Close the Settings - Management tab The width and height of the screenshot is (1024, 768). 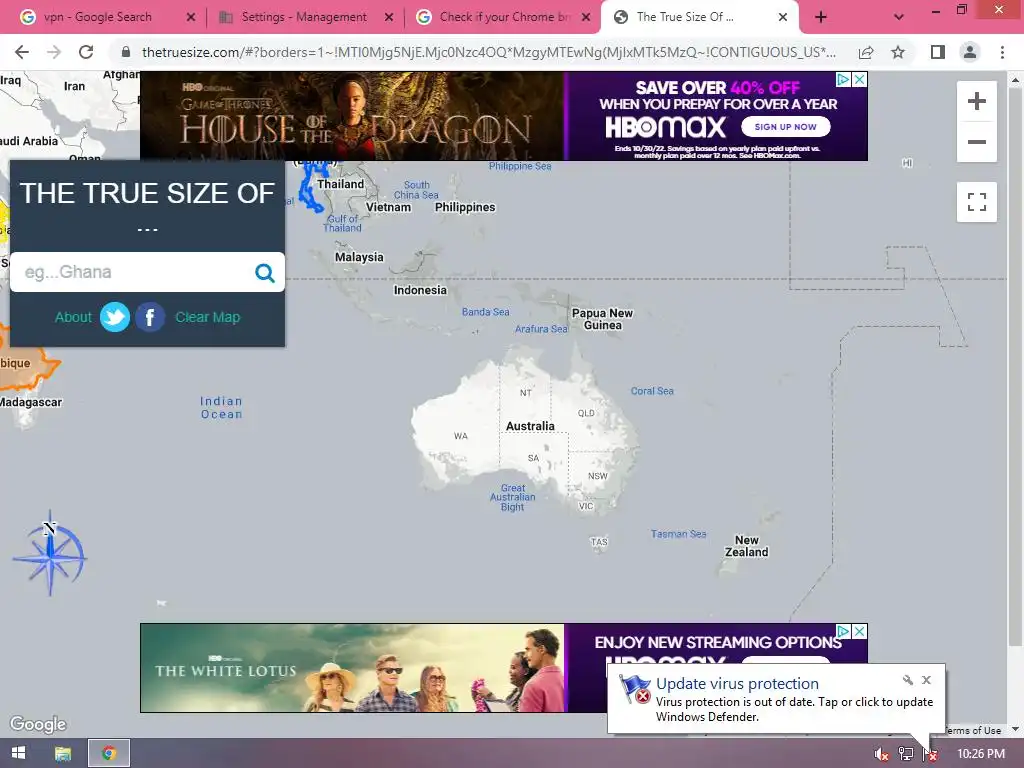(x=389, y=18)
